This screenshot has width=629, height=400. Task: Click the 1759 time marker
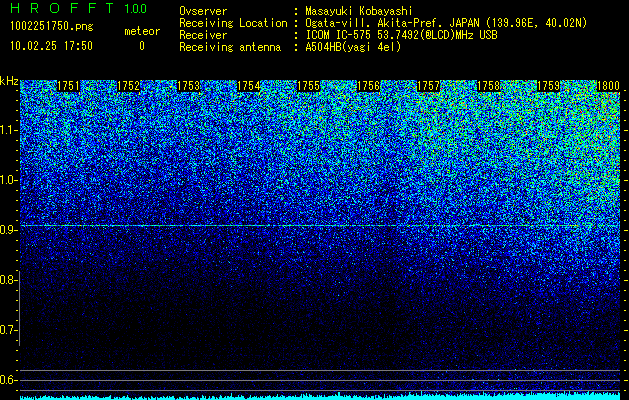(548, 86)
